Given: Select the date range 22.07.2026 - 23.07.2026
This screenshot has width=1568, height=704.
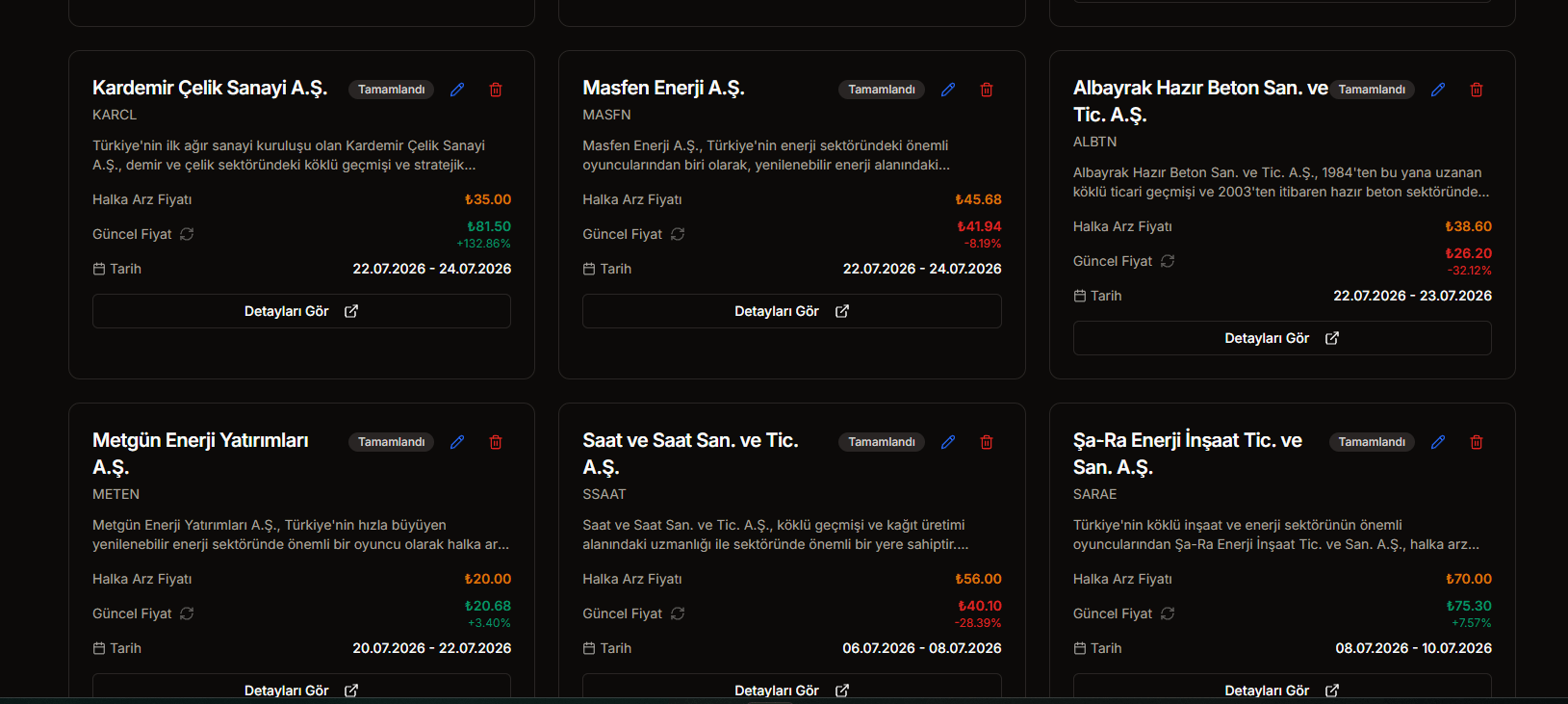Looking at the screenshot, I should 1412,296.
